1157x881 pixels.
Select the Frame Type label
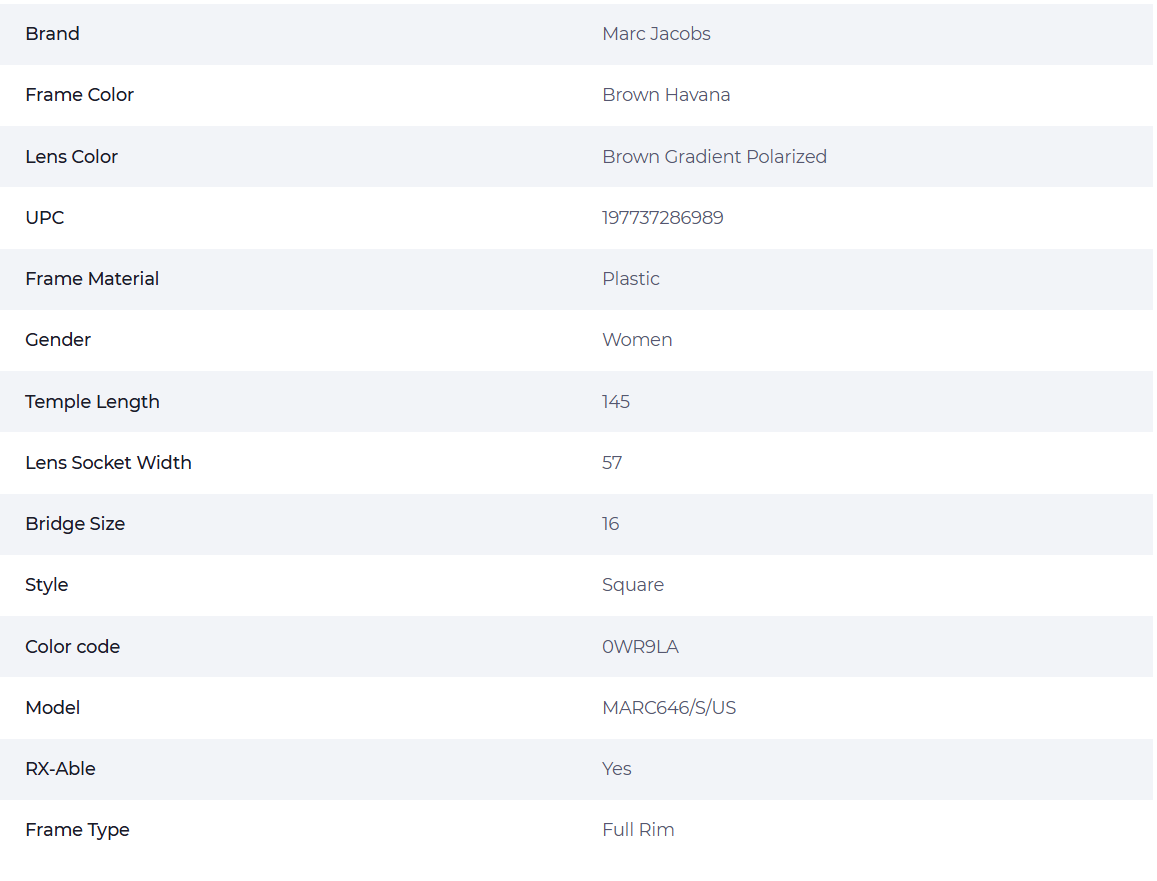pyautogui.click(x=77, y=830)
